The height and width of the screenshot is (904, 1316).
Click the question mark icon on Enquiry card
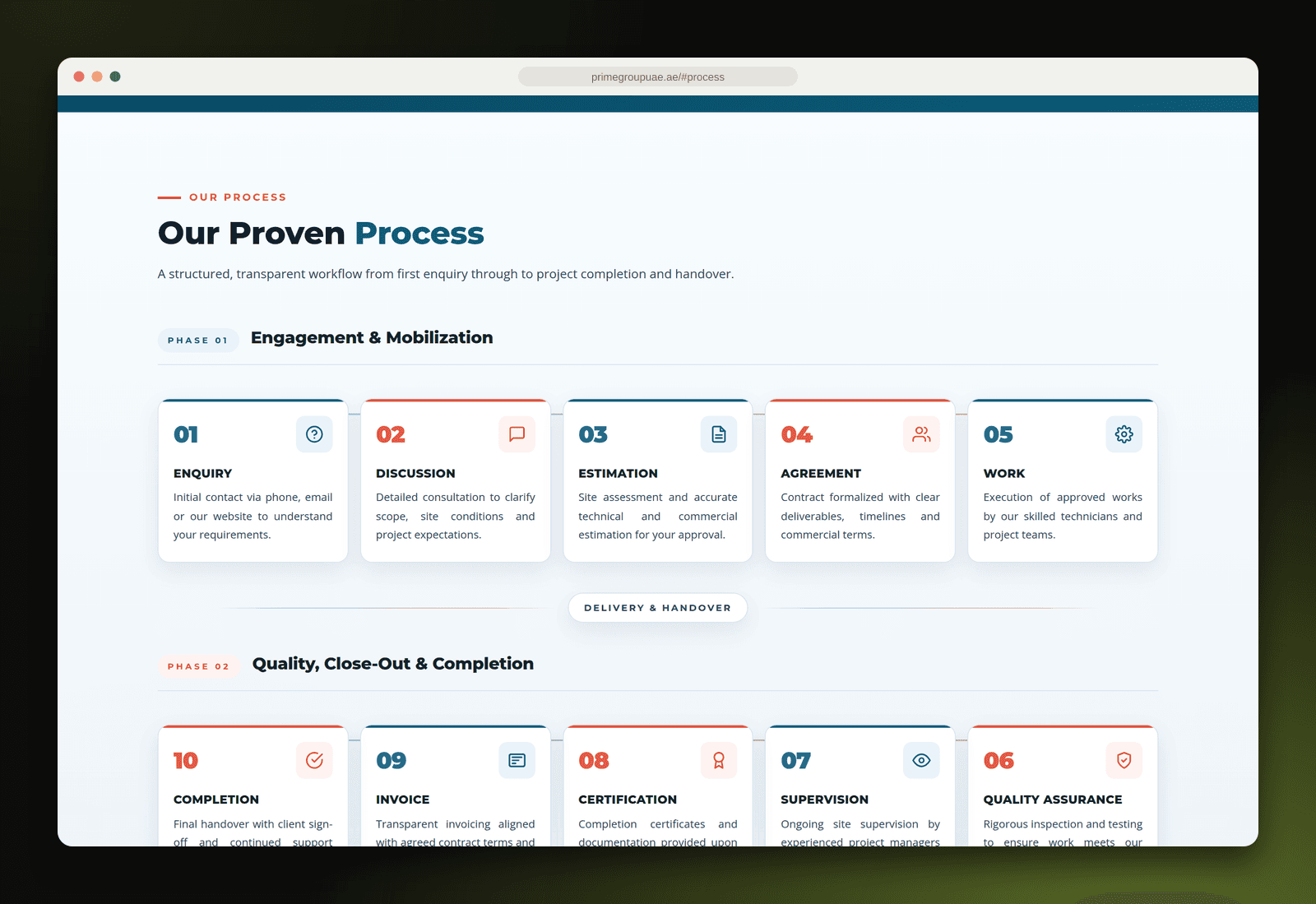314,434
